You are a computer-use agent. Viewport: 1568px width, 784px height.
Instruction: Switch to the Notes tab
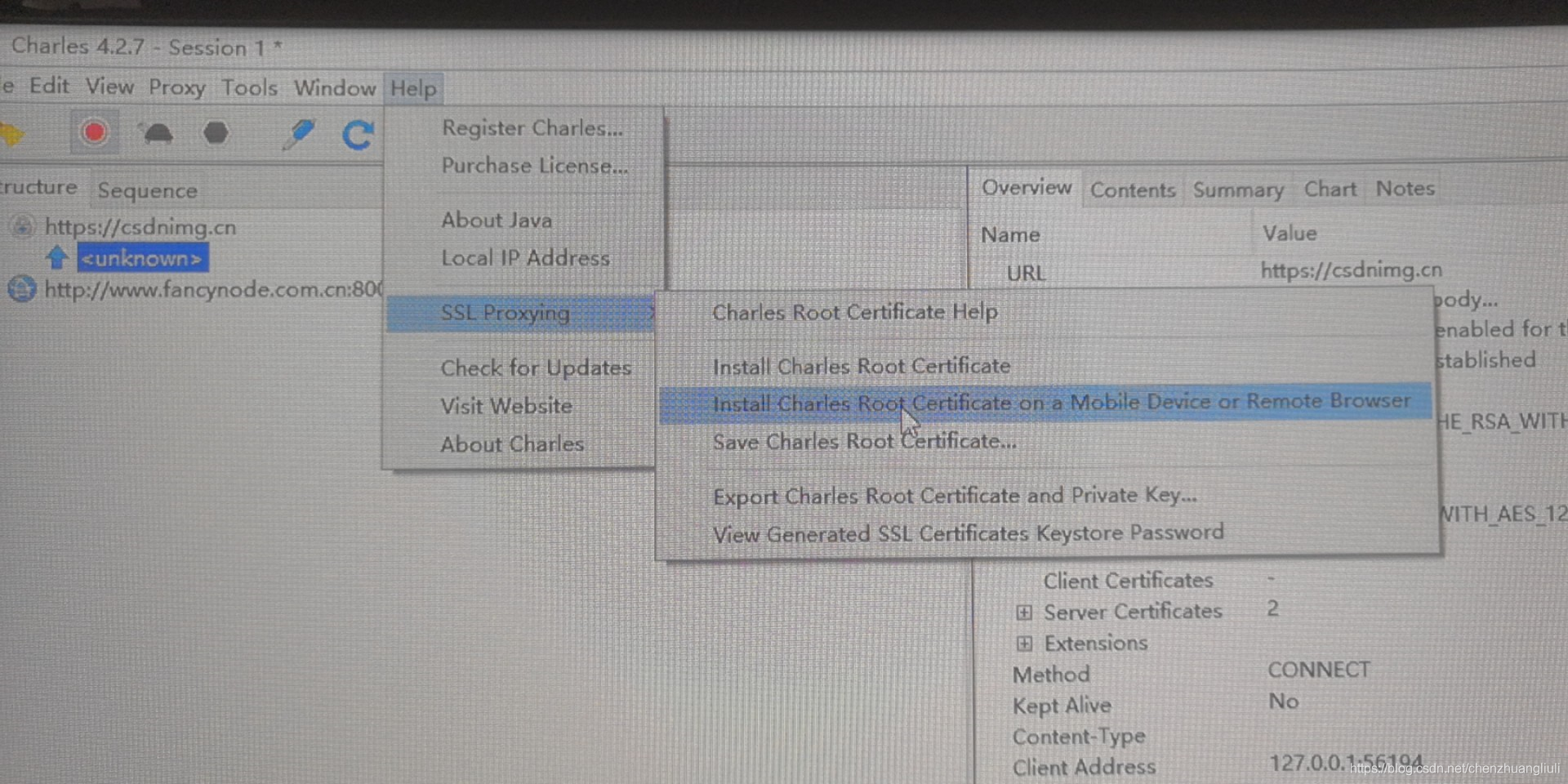point(1405,189)
